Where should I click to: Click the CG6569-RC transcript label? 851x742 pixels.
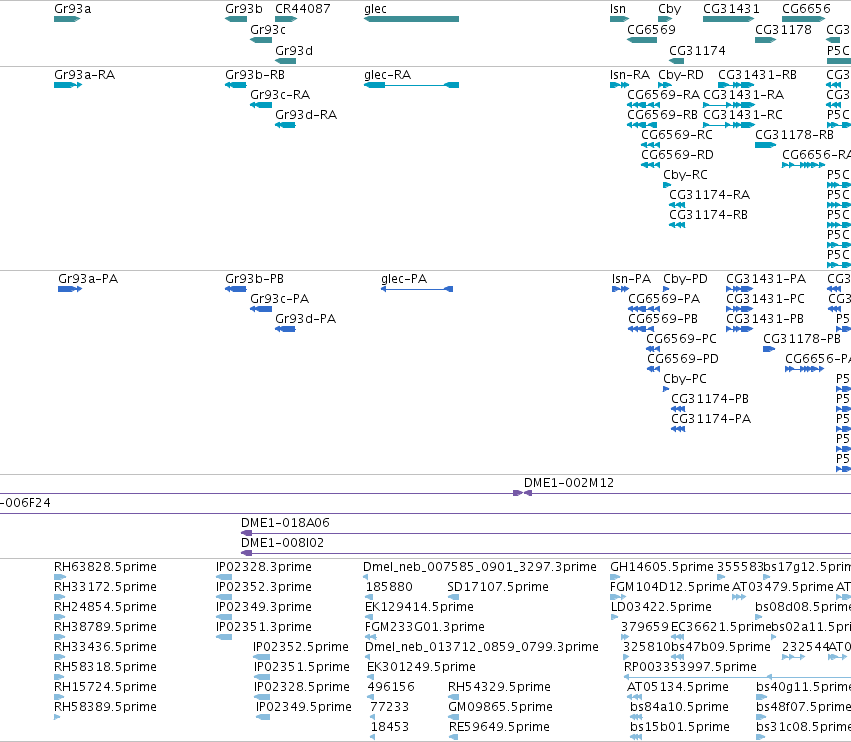[x=677, y=135]
